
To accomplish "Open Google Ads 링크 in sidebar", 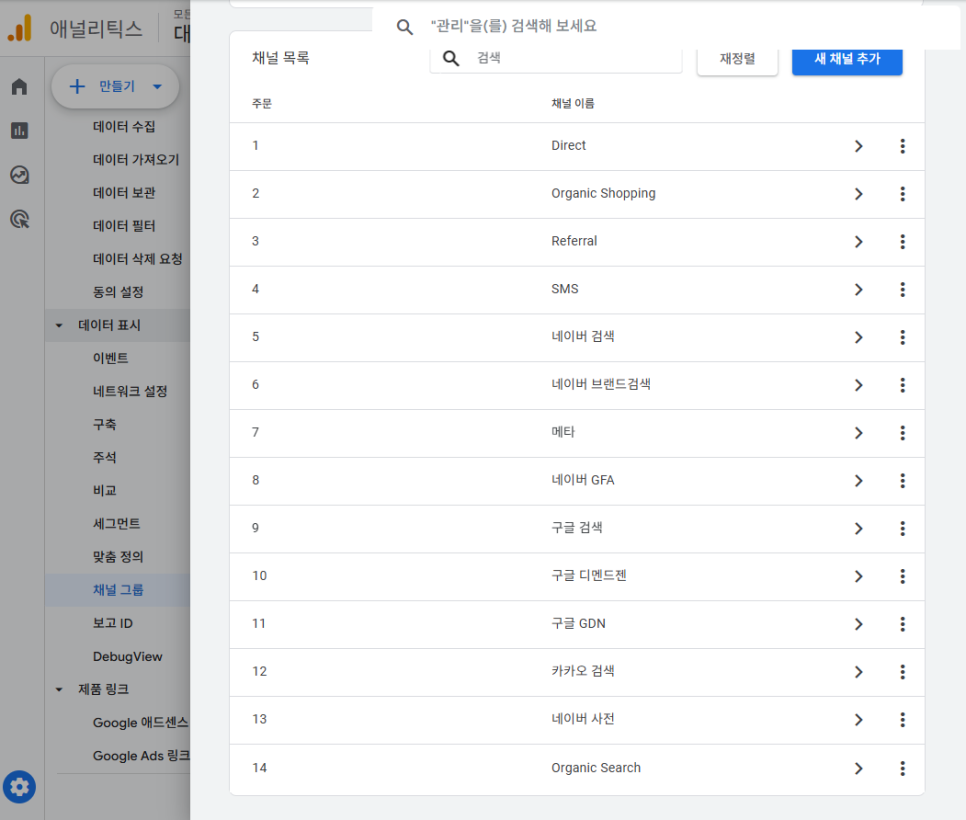I will coord(141,756).
